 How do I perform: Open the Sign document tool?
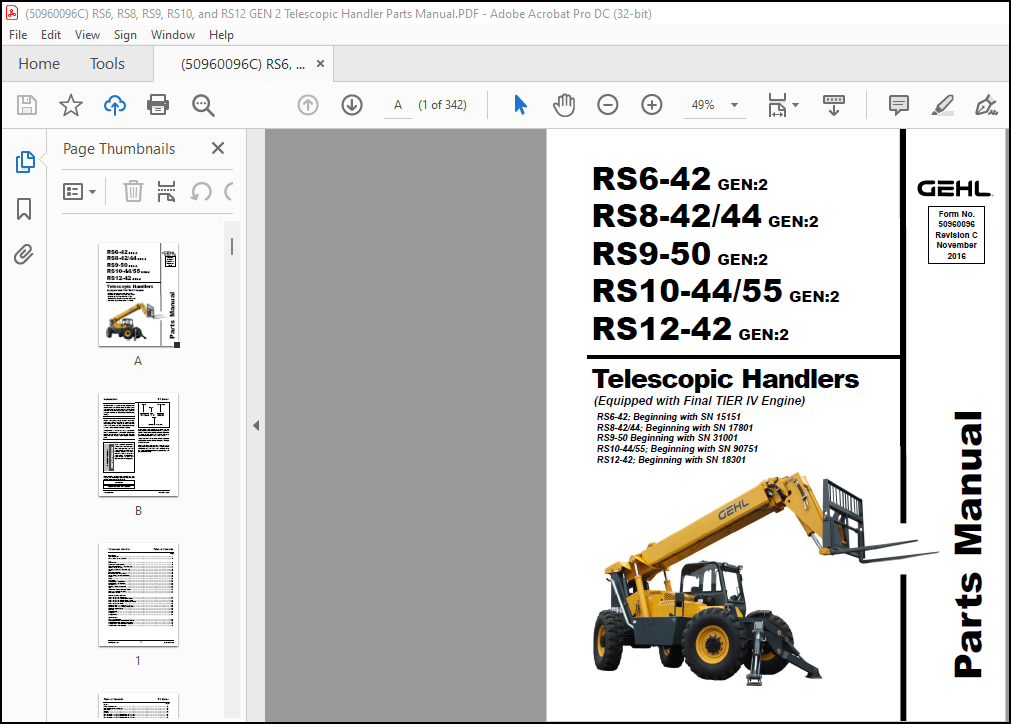click(986, 105)
